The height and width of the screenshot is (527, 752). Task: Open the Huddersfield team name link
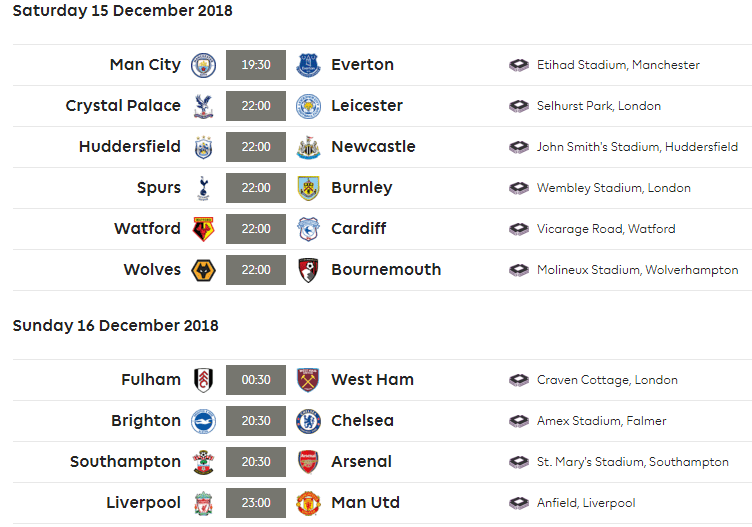click(x=130, y=146)
